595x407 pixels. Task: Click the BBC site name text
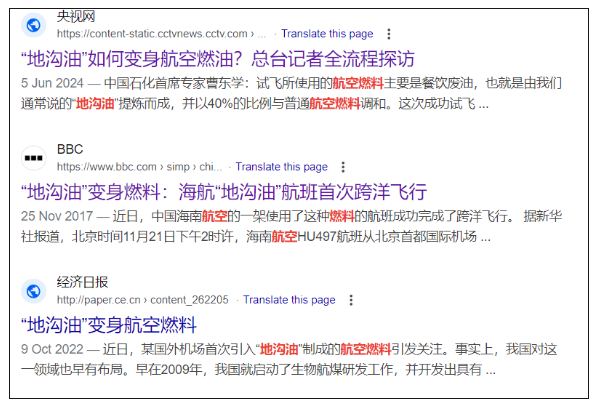tap(70, 149)
